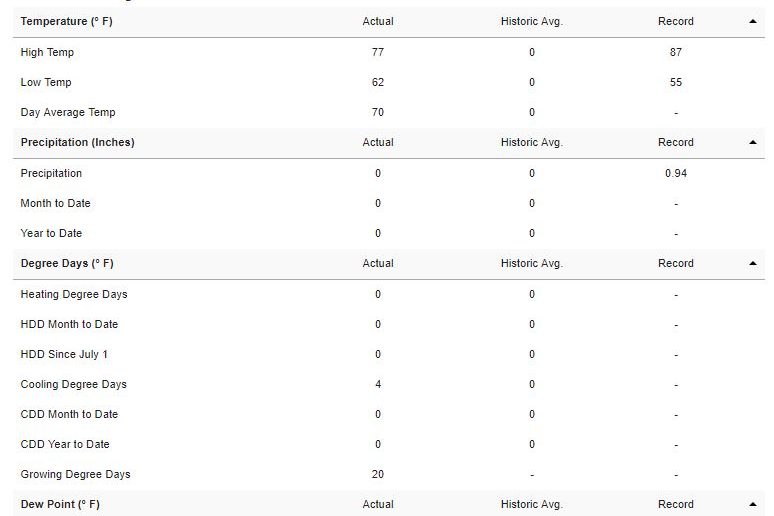Select the Growing Degree Days row
Screen dimensions: 774x516
[389, 474]
